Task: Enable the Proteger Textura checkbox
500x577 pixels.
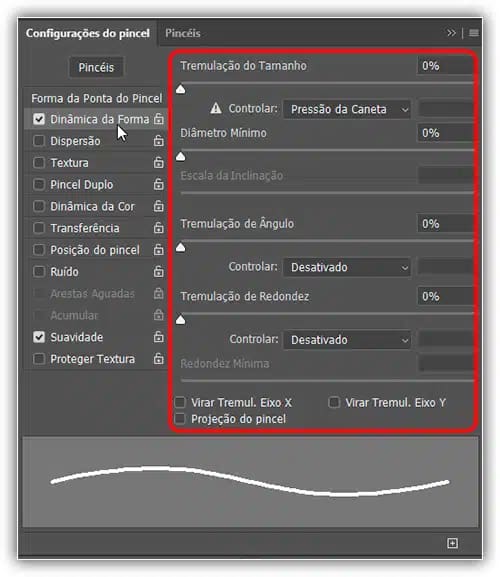Action: point(39,358)
